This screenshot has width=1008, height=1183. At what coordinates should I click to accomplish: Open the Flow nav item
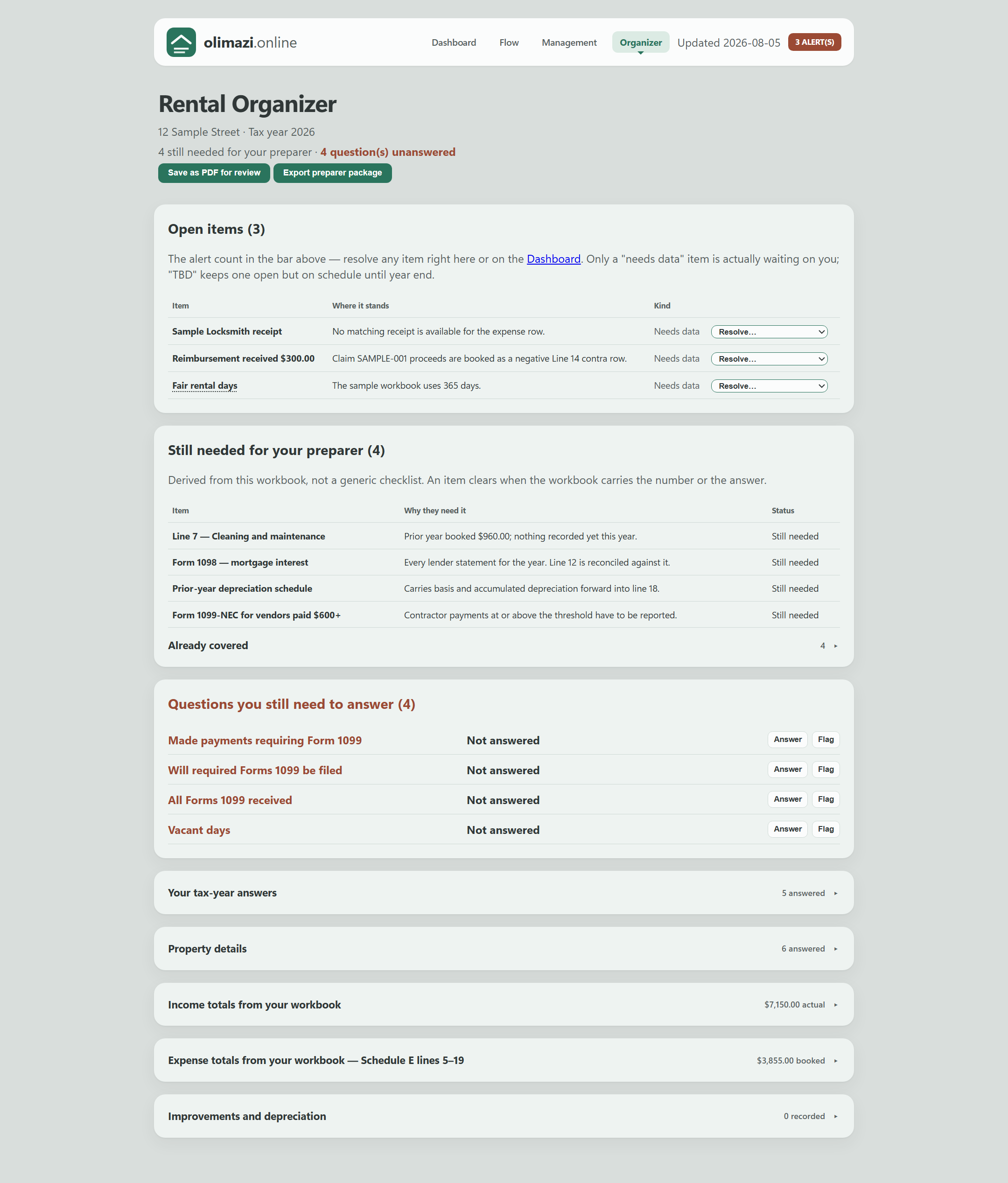tap(509, 42)
